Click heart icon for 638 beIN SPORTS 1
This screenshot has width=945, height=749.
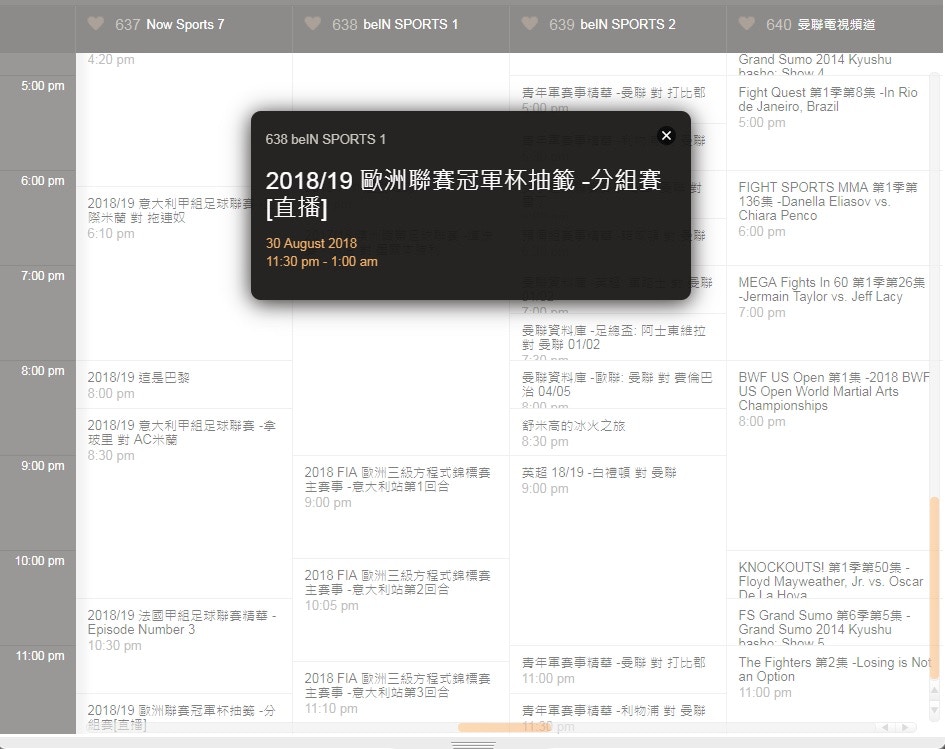313,24
